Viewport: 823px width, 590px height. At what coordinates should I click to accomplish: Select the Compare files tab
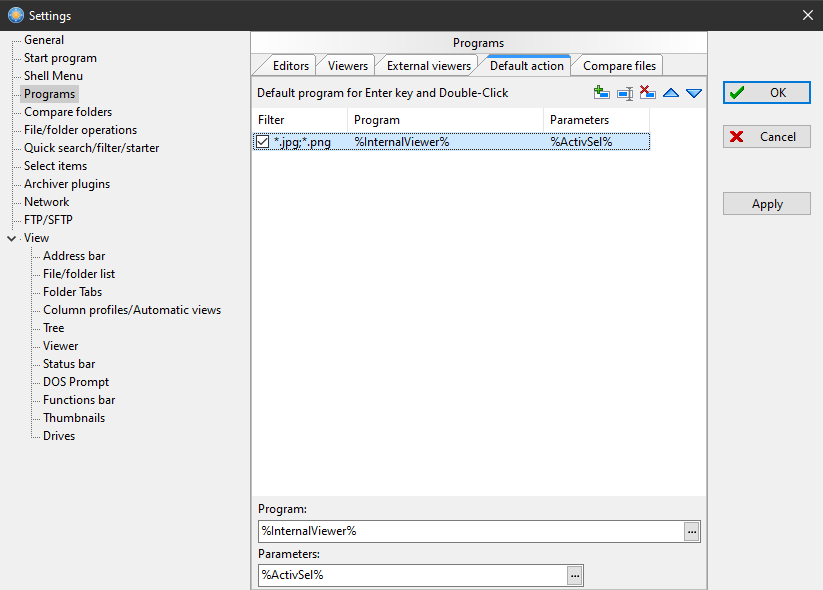(x=619, y=66)
